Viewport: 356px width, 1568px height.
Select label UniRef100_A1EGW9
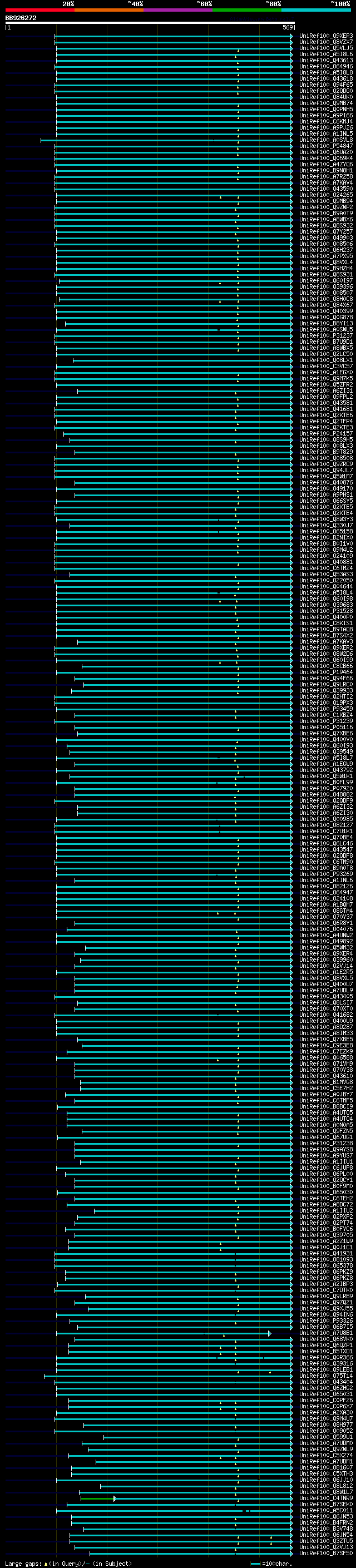pos(325,764)
